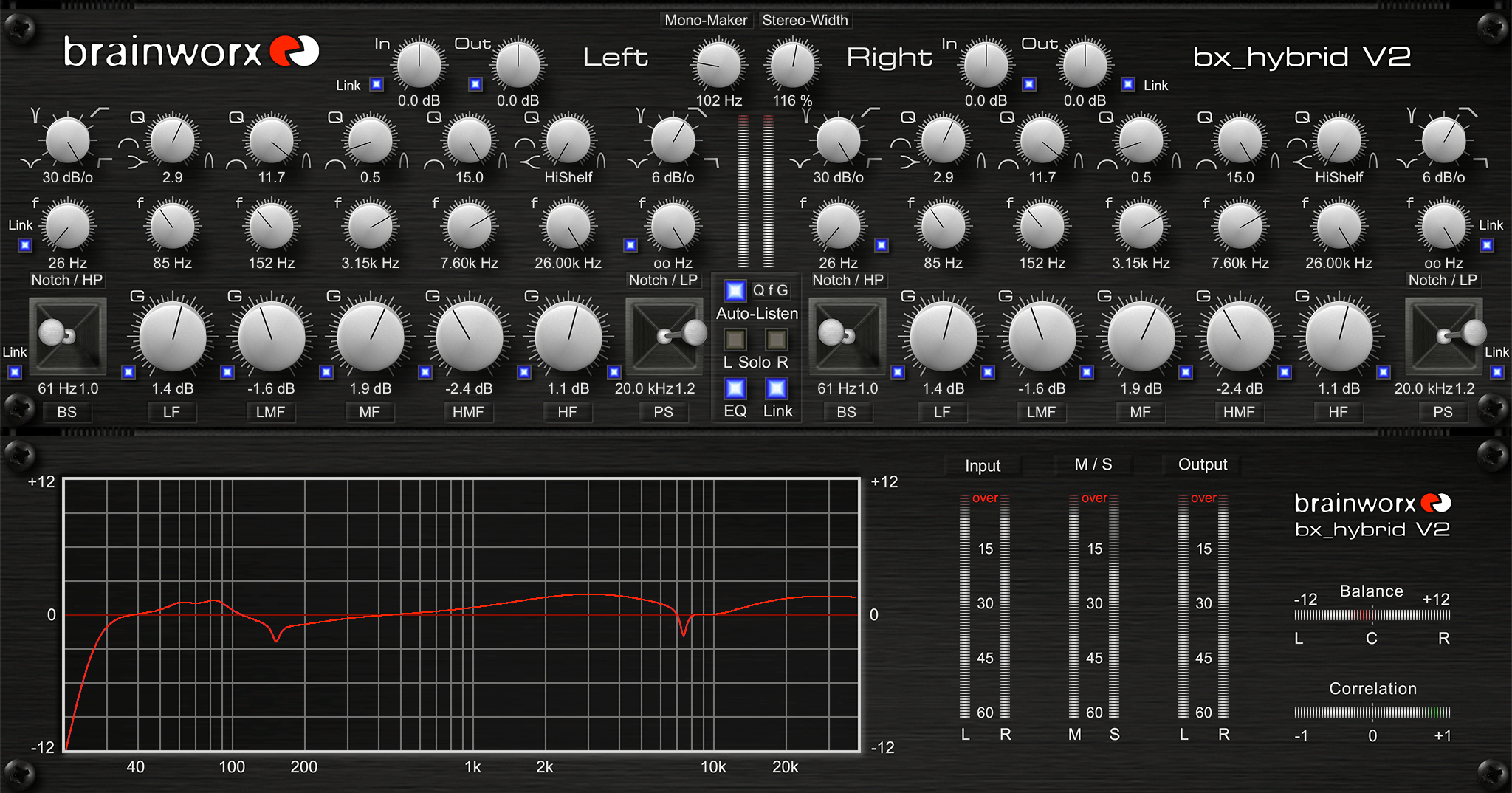The image size is (1512, 793).
Task: Click the left channel In gain knob
Action: [418, 65]
